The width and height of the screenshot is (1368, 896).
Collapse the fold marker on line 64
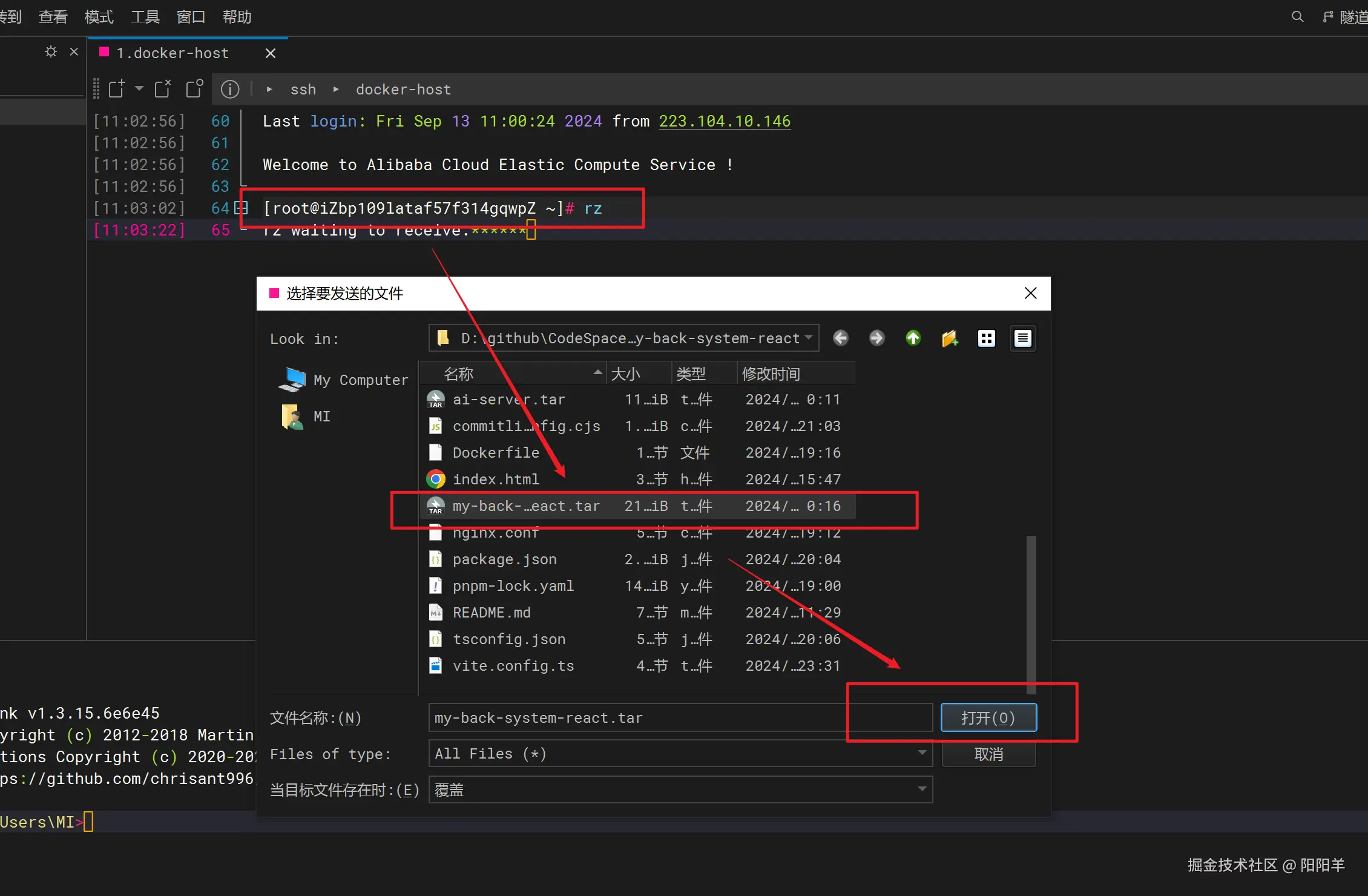pos(241,208)
